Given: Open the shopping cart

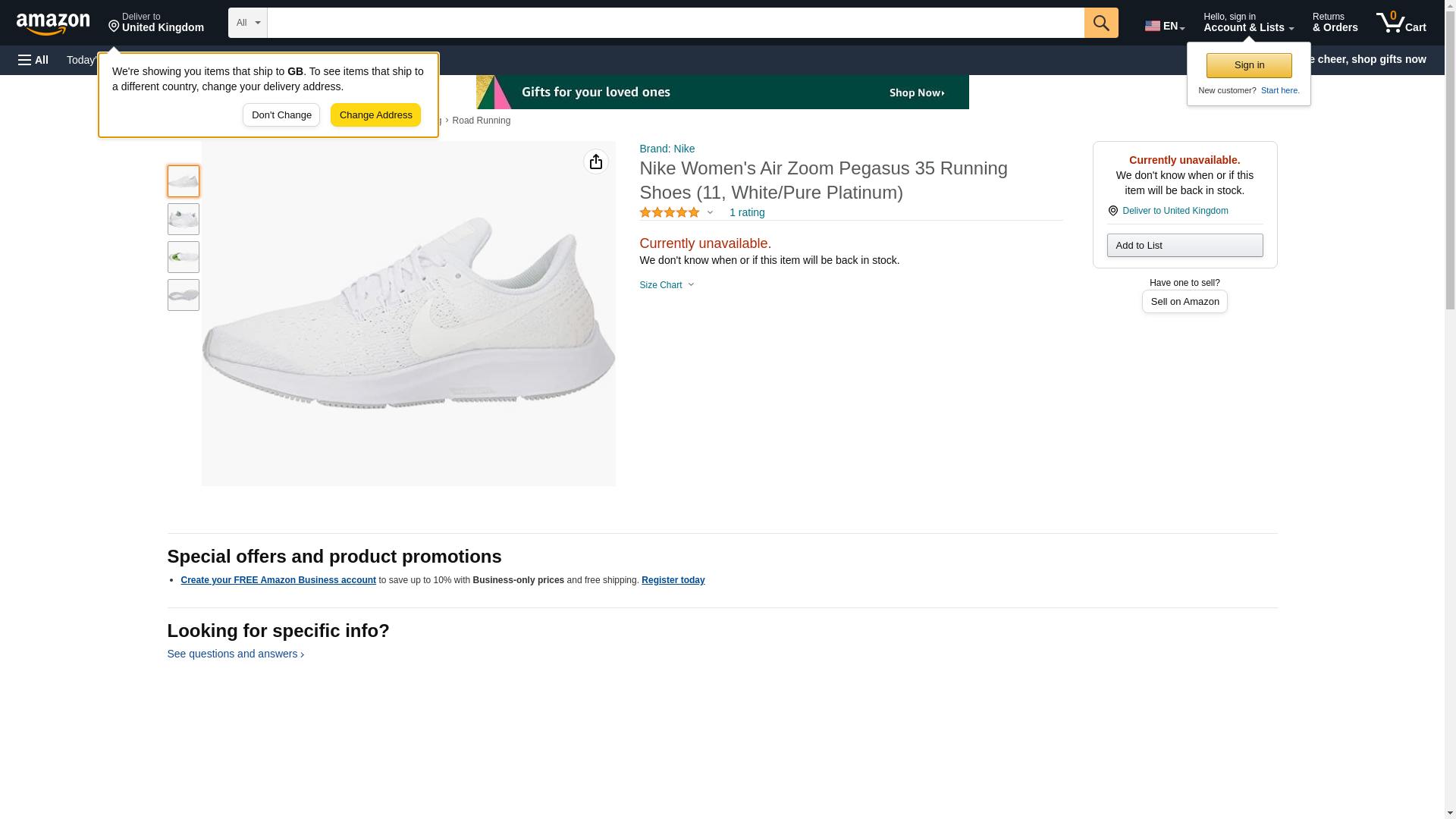Looking at the screenshot, I should pos(1401,23).
